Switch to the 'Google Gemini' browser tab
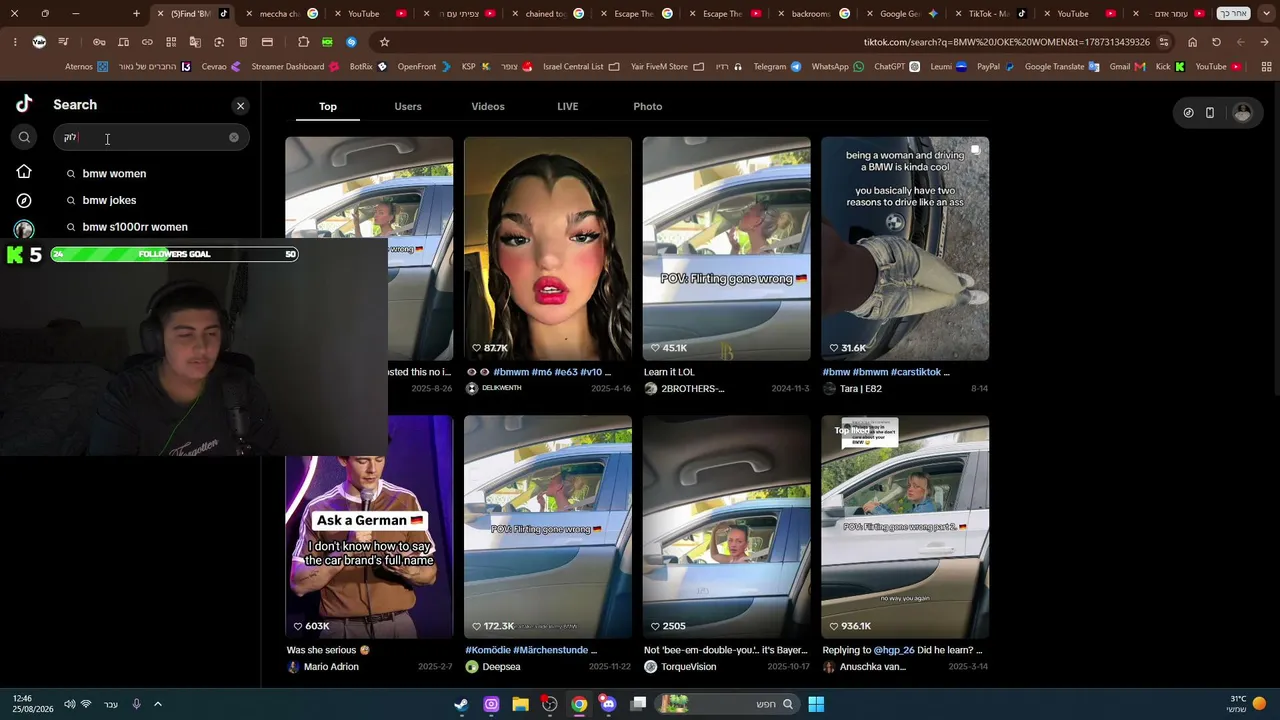Viewport: 1280px width, 720px height. (904, 14)
